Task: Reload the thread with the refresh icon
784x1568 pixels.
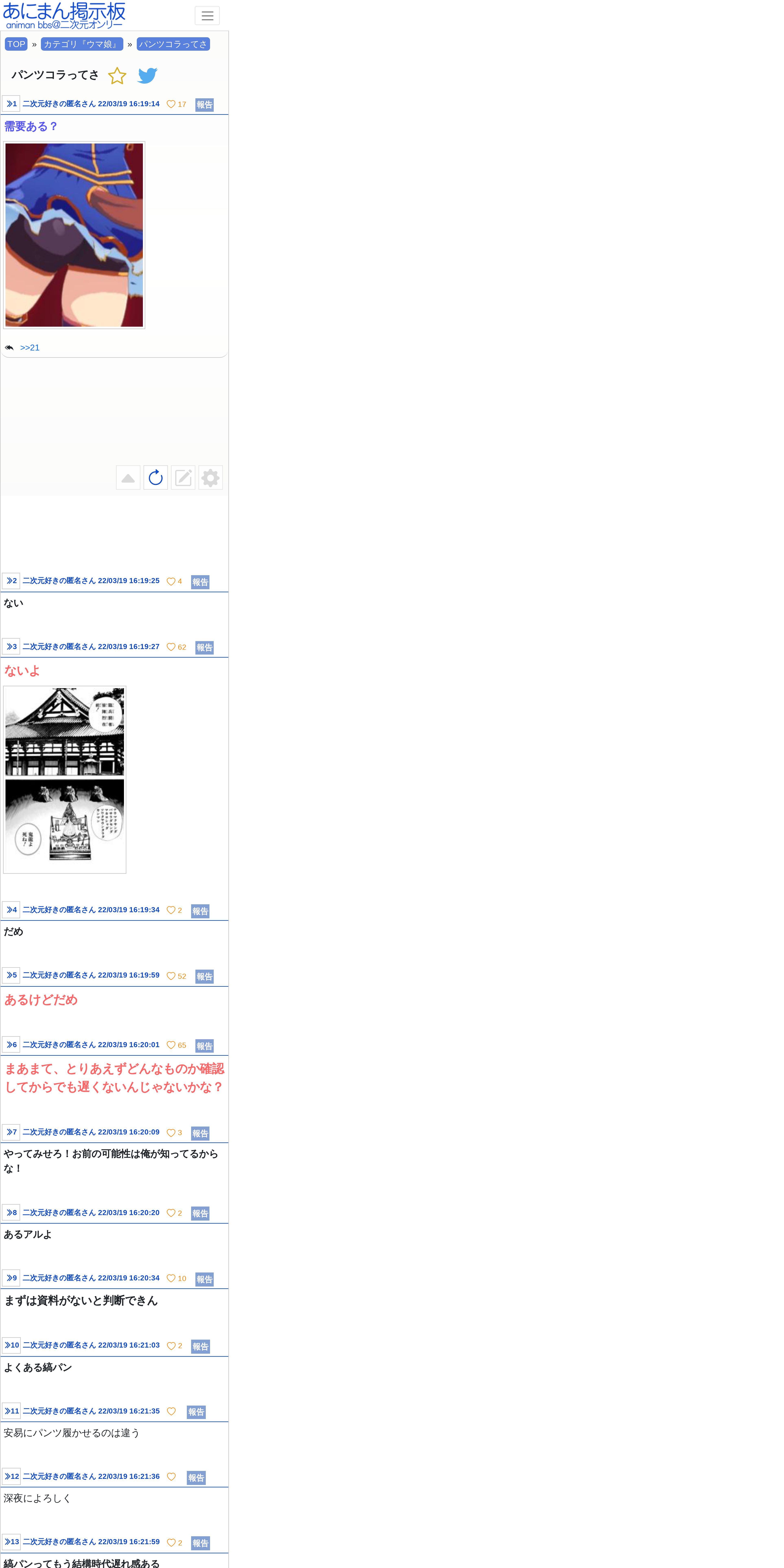Action: tap(156, 478)
